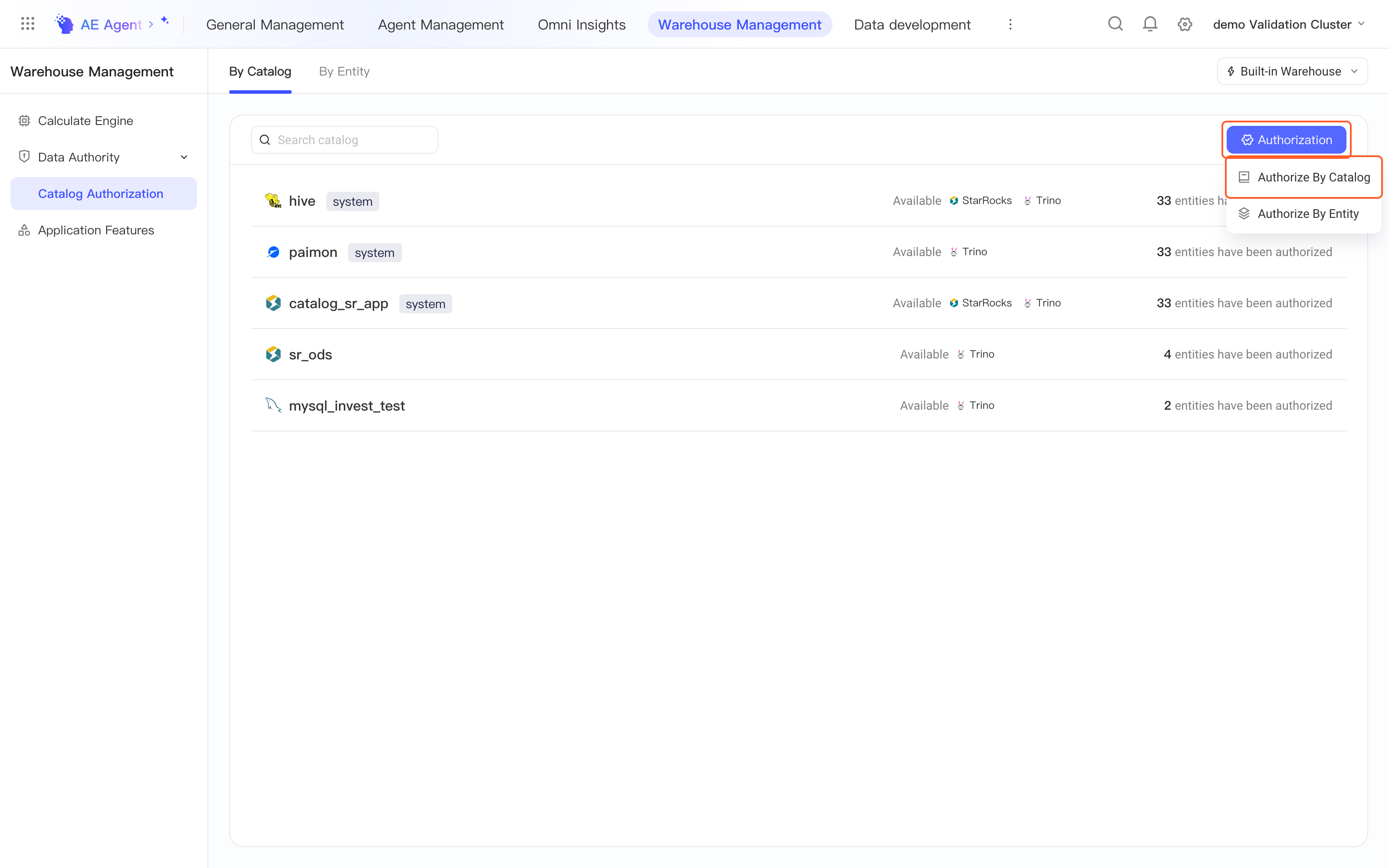Image resolution: width=1389 pixels, height=868 pixels.
Task: Click the three-dot more navigation icon
Action: (x=1010, y=24)
